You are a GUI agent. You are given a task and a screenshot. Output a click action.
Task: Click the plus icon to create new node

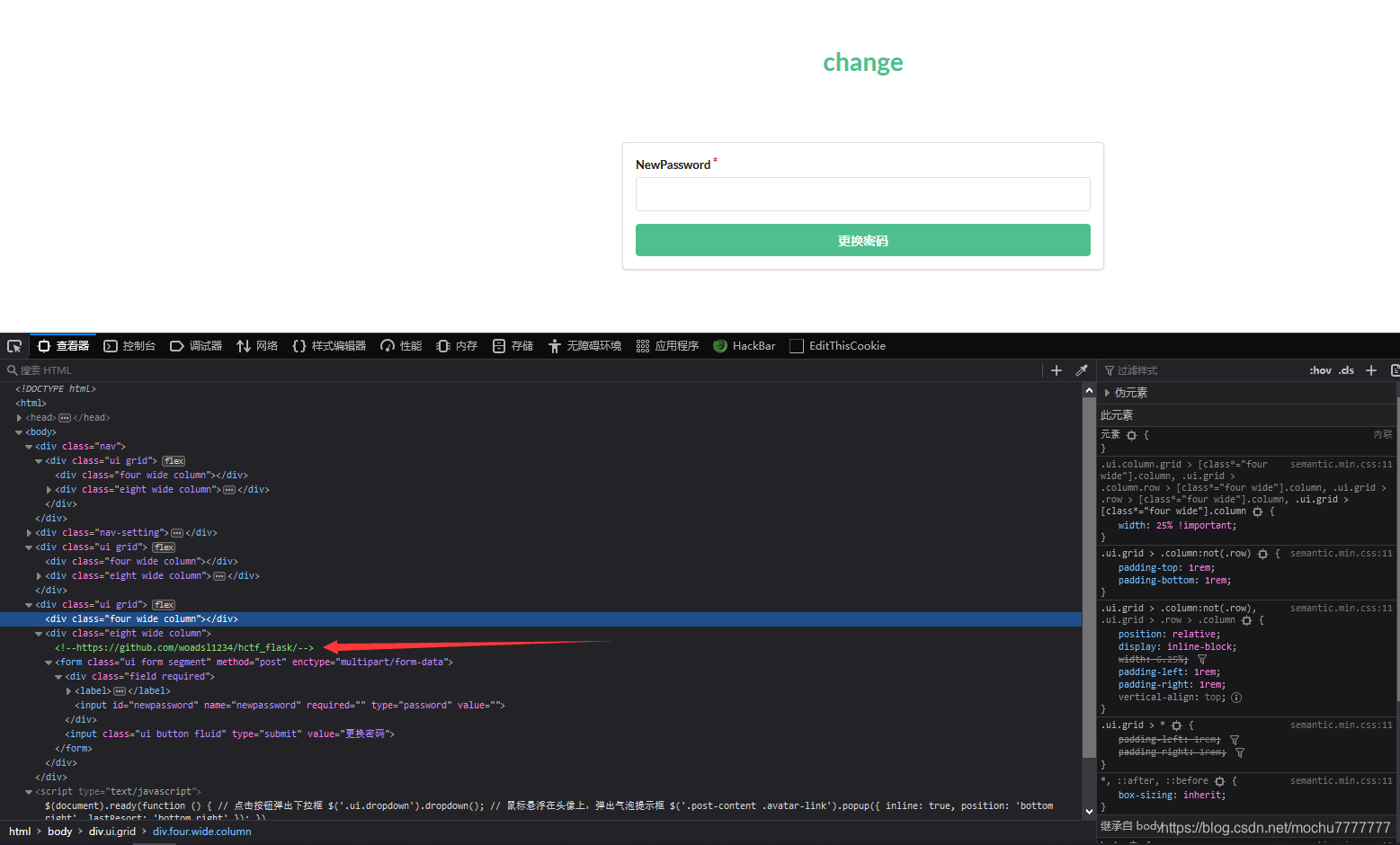tap(1057, 370)
